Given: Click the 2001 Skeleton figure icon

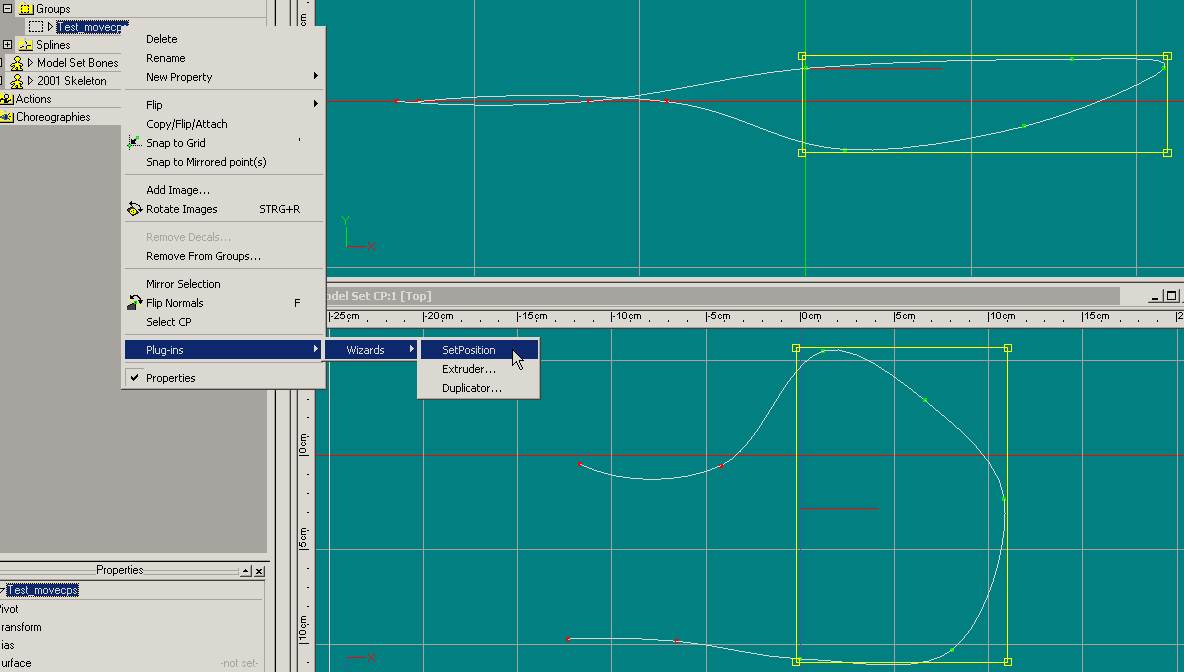Looking at the screenshot, I should point(17,81).
